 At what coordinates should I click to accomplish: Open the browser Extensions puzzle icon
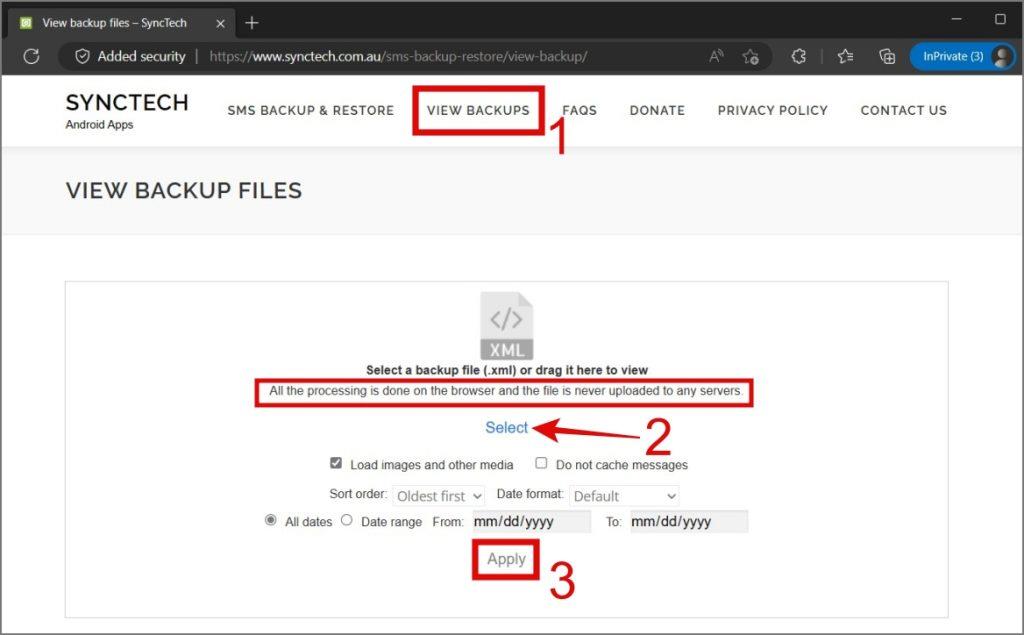(x=798, y=56)
